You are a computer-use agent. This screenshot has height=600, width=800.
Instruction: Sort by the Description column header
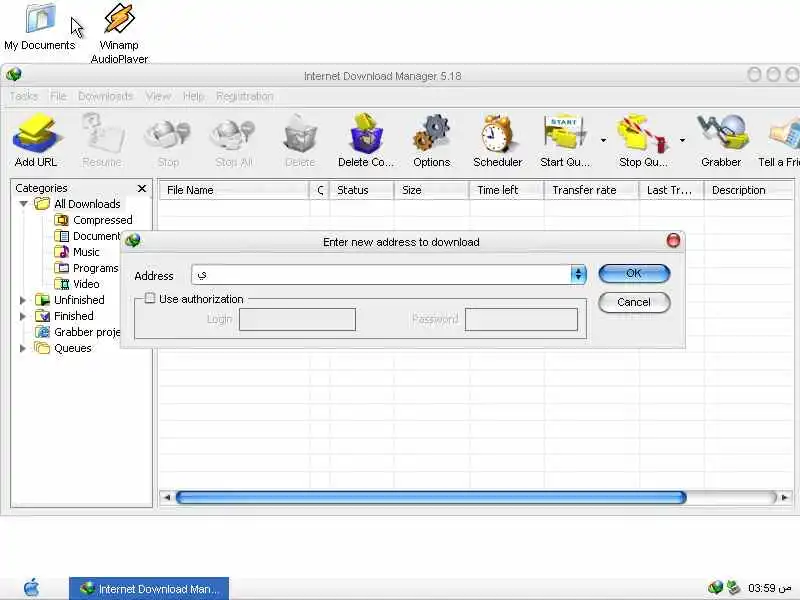click(748, 190)
